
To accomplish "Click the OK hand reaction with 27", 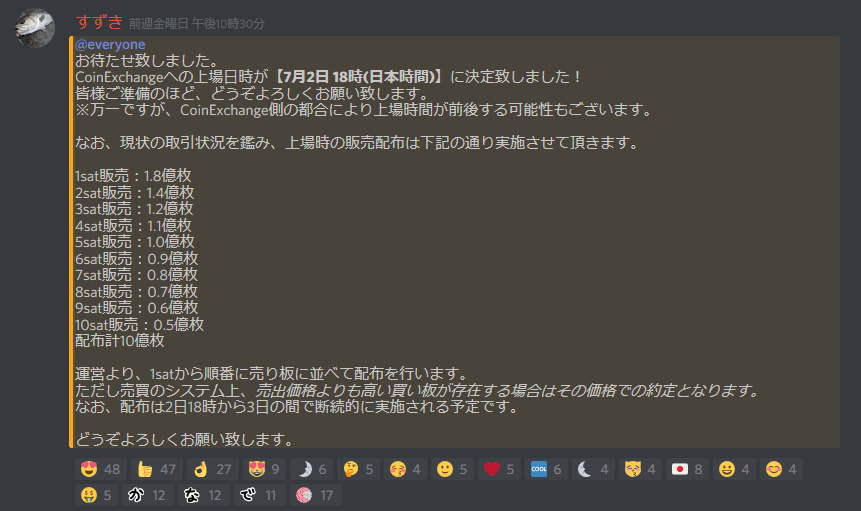I will tap(213, 469).
